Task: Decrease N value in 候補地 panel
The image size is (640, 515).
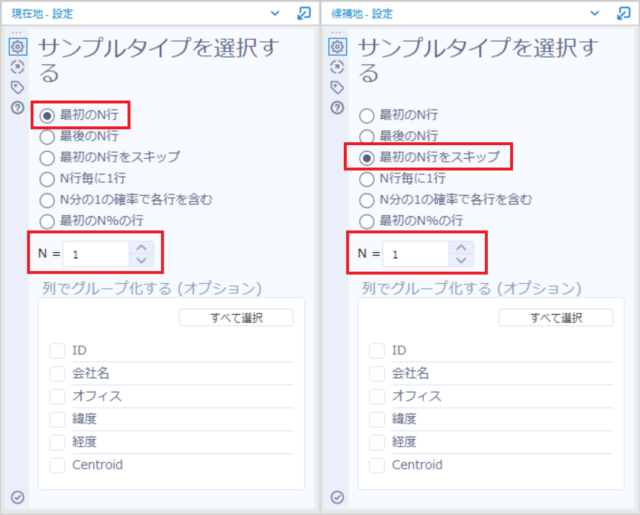Action: pos(461,260)
